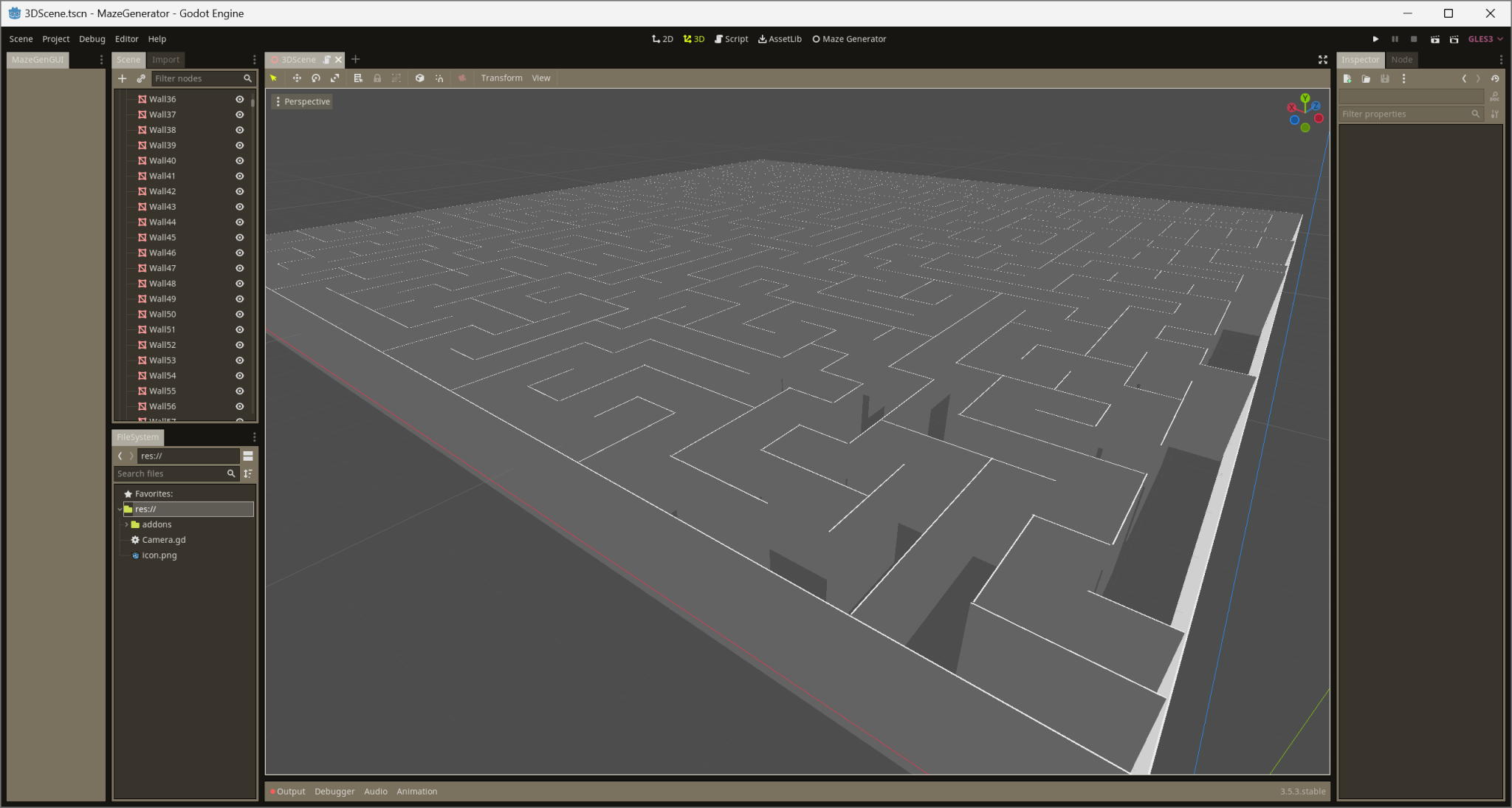Click the Filter properties search field
The height and width of the screenshot is (808, 1512).
click(1406, 114)
